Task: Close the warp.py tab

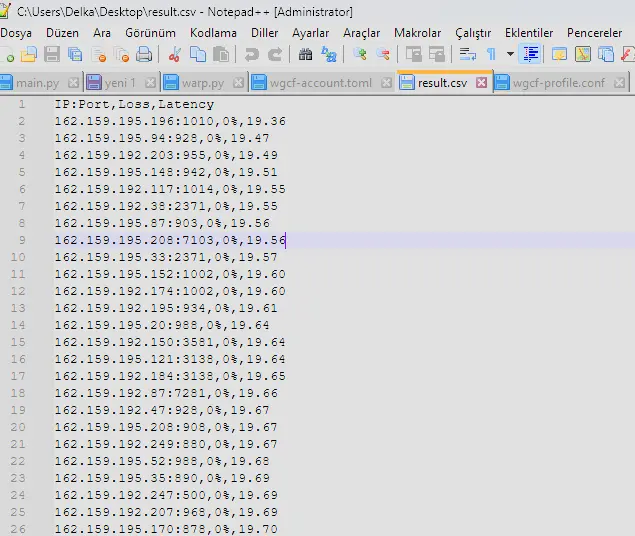Action: (x=239, y=83)
